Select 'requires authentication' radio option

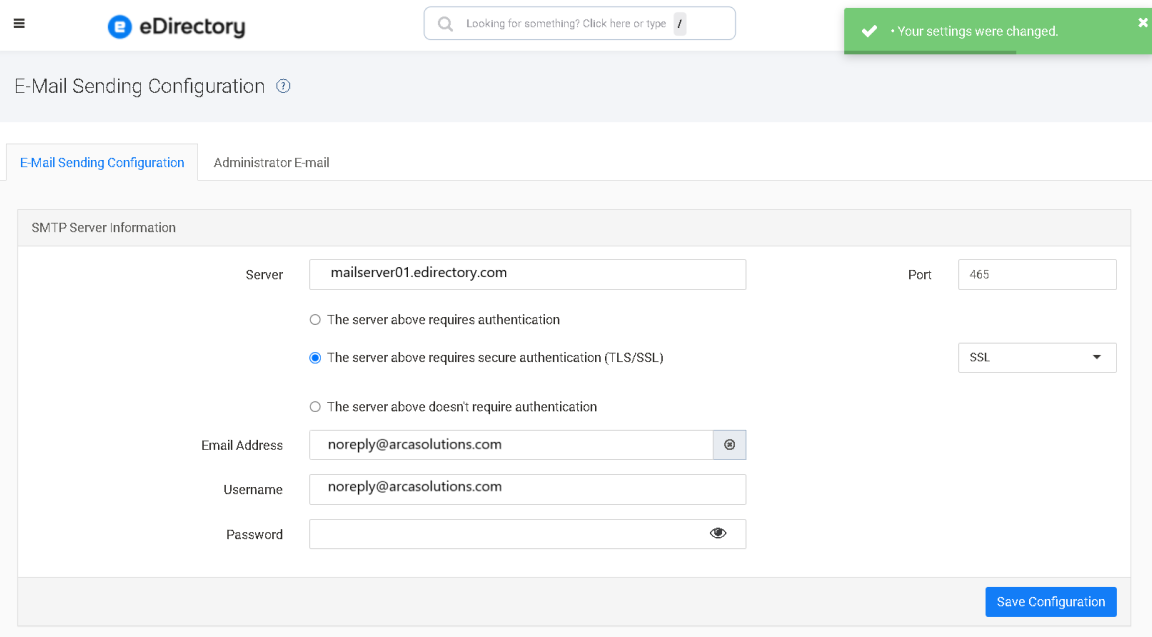tap(315, 320)
